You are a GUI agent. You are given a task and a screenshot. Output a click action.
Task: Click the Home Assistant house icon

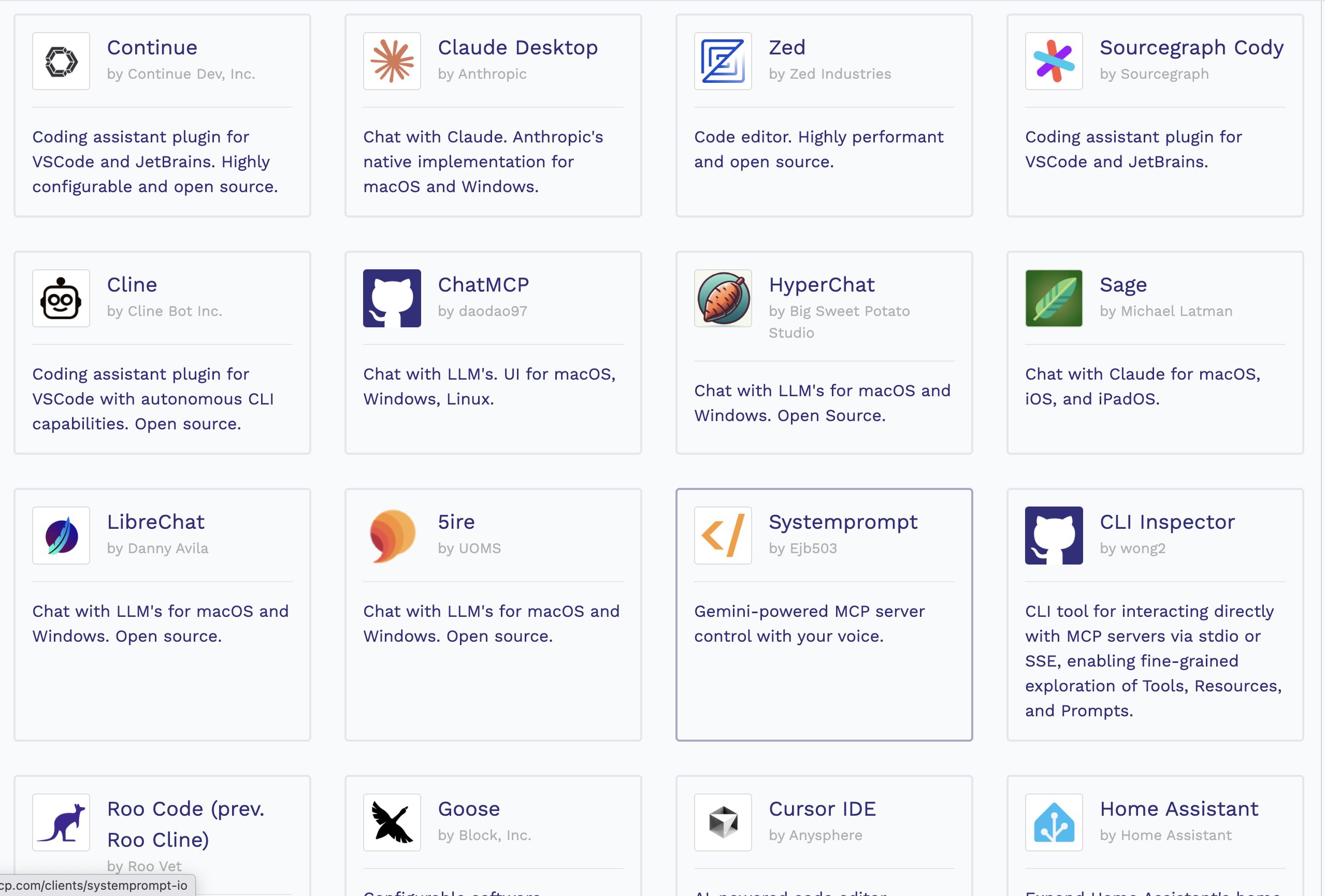pyautogui.click(x=1054, y=822)
